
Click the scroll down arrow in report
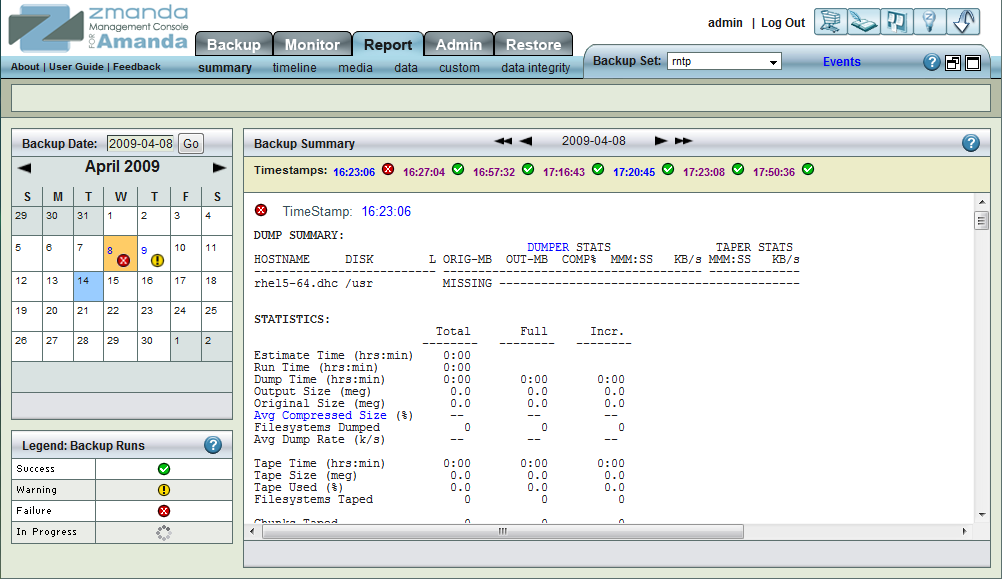(982, 514)
